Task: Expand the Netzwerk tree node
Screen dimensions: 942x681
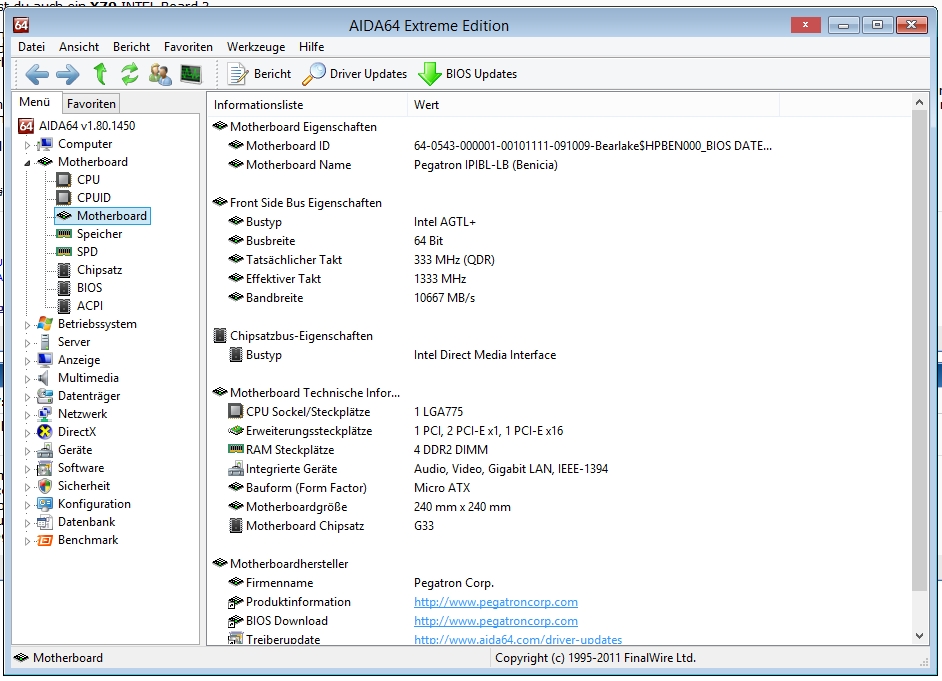Action: pyautogui.click(x=28, y=415)
